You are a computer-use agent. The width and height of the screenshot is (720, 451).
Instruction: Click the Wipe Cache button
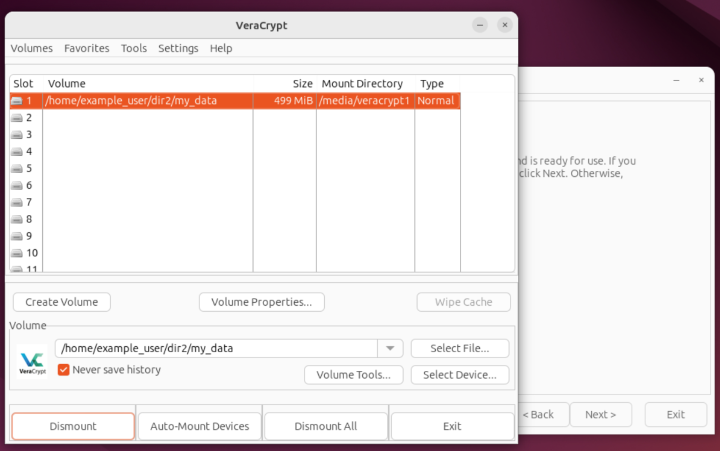pyautogui.click(x=463, y=302)
